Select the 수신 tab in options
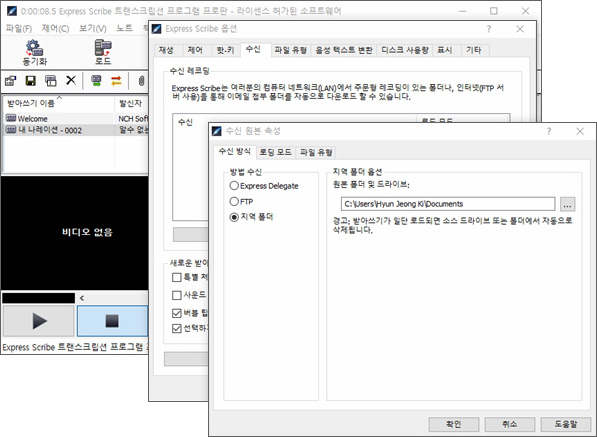The height and width of the screenshot is (437, 597). point(253,49)
